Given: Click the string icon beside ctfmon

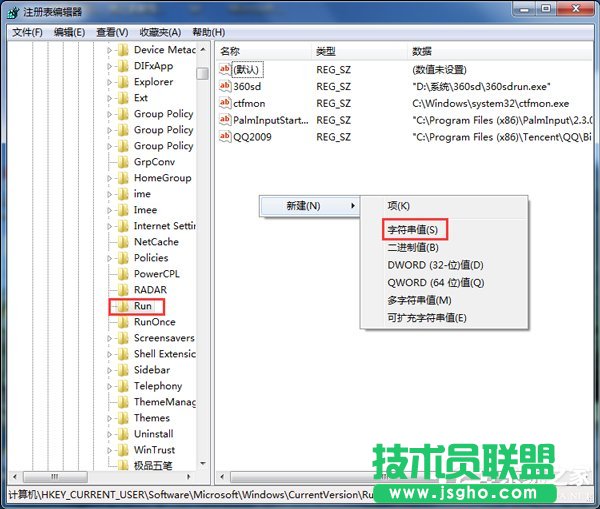Looking at the screenshot, I should coord(225,103).
